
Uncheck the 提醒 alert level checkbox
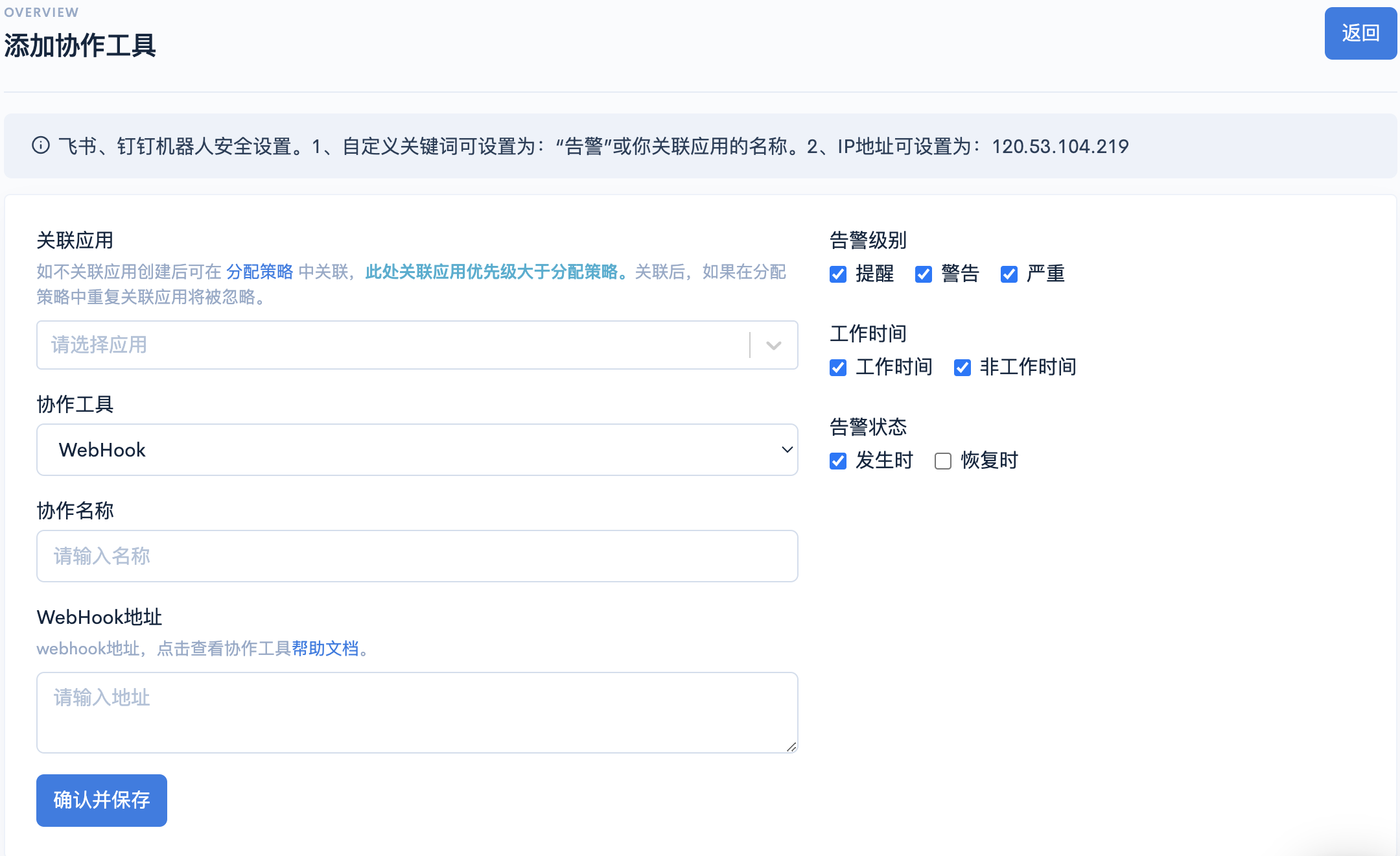pos(837,275)
